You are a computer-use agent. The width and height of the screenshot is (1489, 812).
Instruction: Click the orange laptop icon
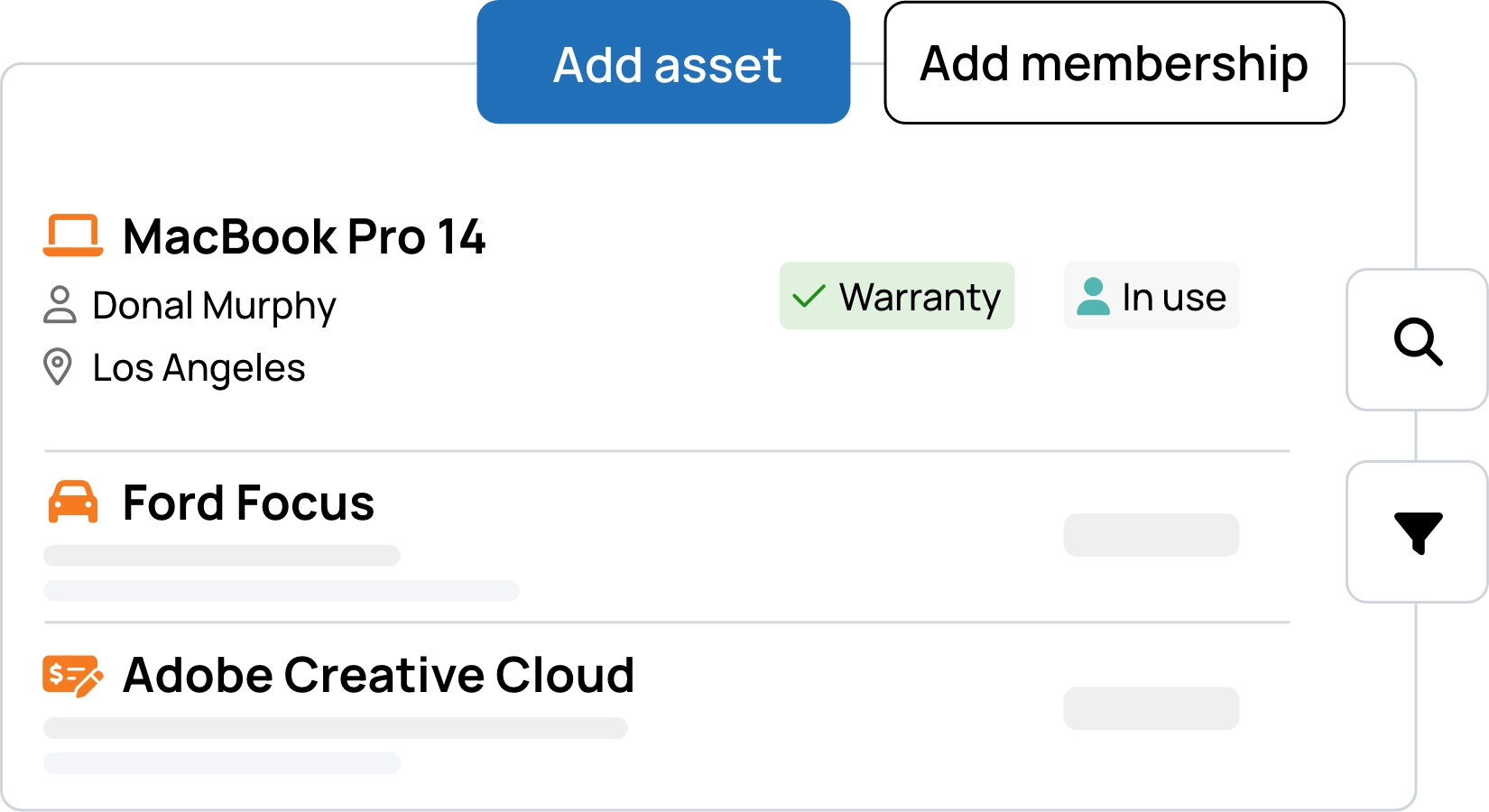[73, 235]
